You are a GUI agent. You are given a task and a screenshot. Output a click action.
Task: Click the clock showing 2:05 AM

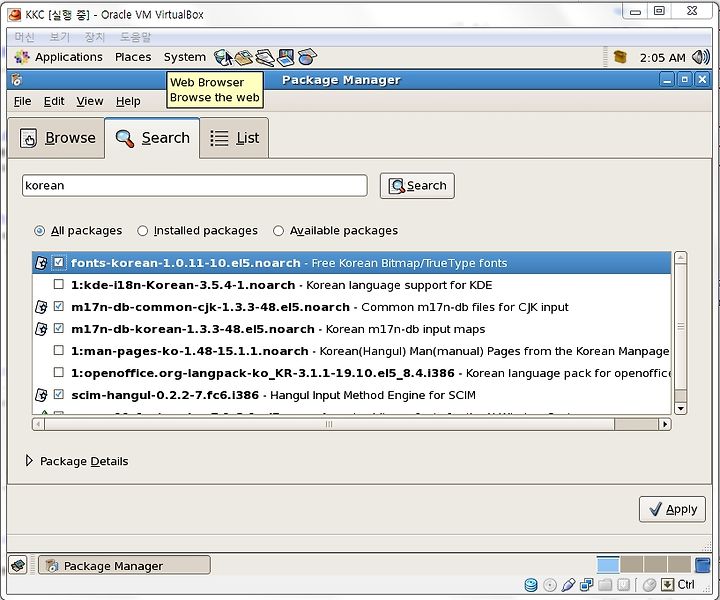coord(662,58)
